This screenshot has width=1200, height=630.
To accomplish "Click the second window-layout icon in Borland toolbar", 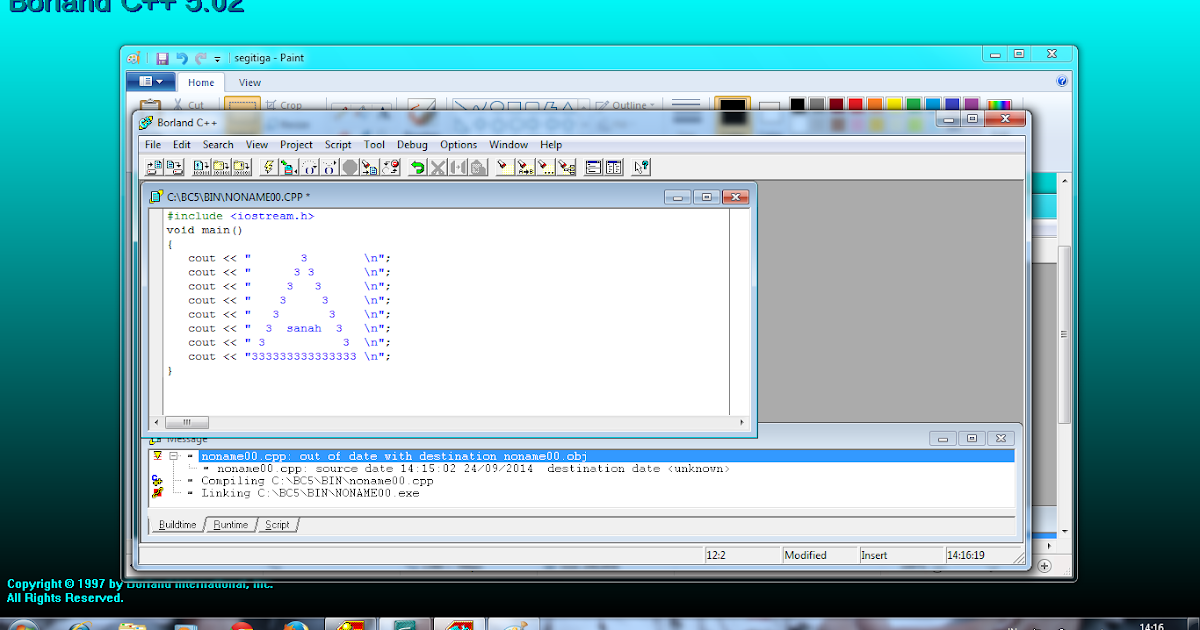I will (614, 167).
